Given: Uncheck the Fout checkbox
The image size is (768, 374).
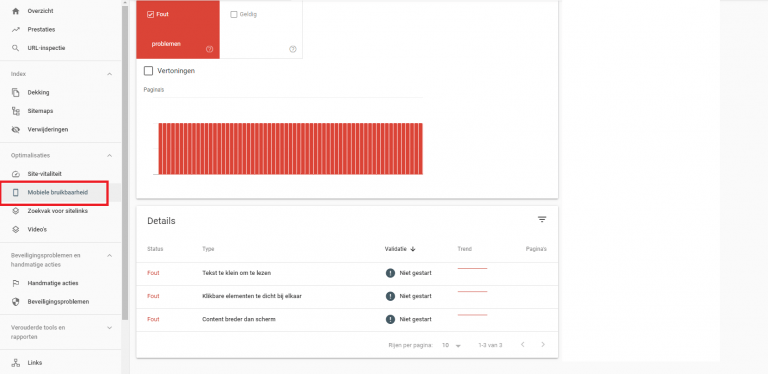Looking at the screenshot, I should pos(150,15).
